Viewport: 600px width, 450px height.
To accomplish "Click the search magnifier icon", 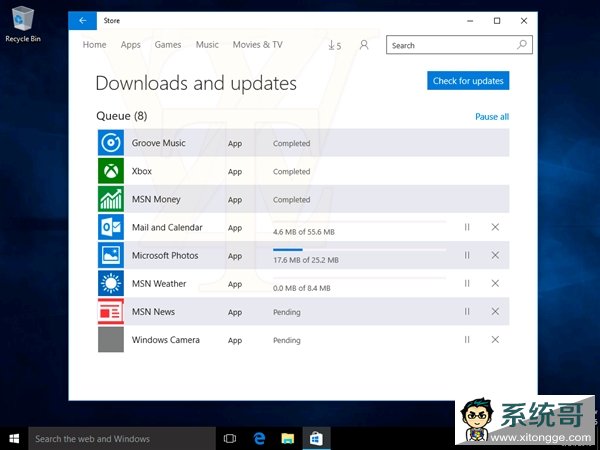I will click(x=522, y=45).
